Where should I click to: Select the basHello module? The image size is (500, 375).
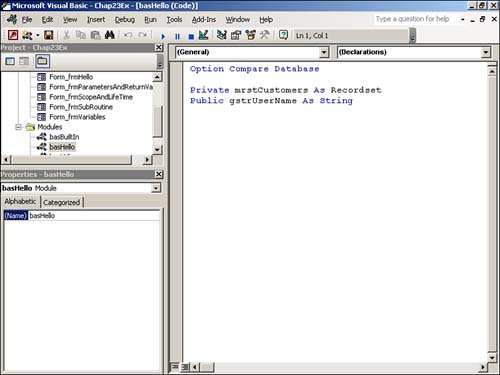tap(62, 147)
